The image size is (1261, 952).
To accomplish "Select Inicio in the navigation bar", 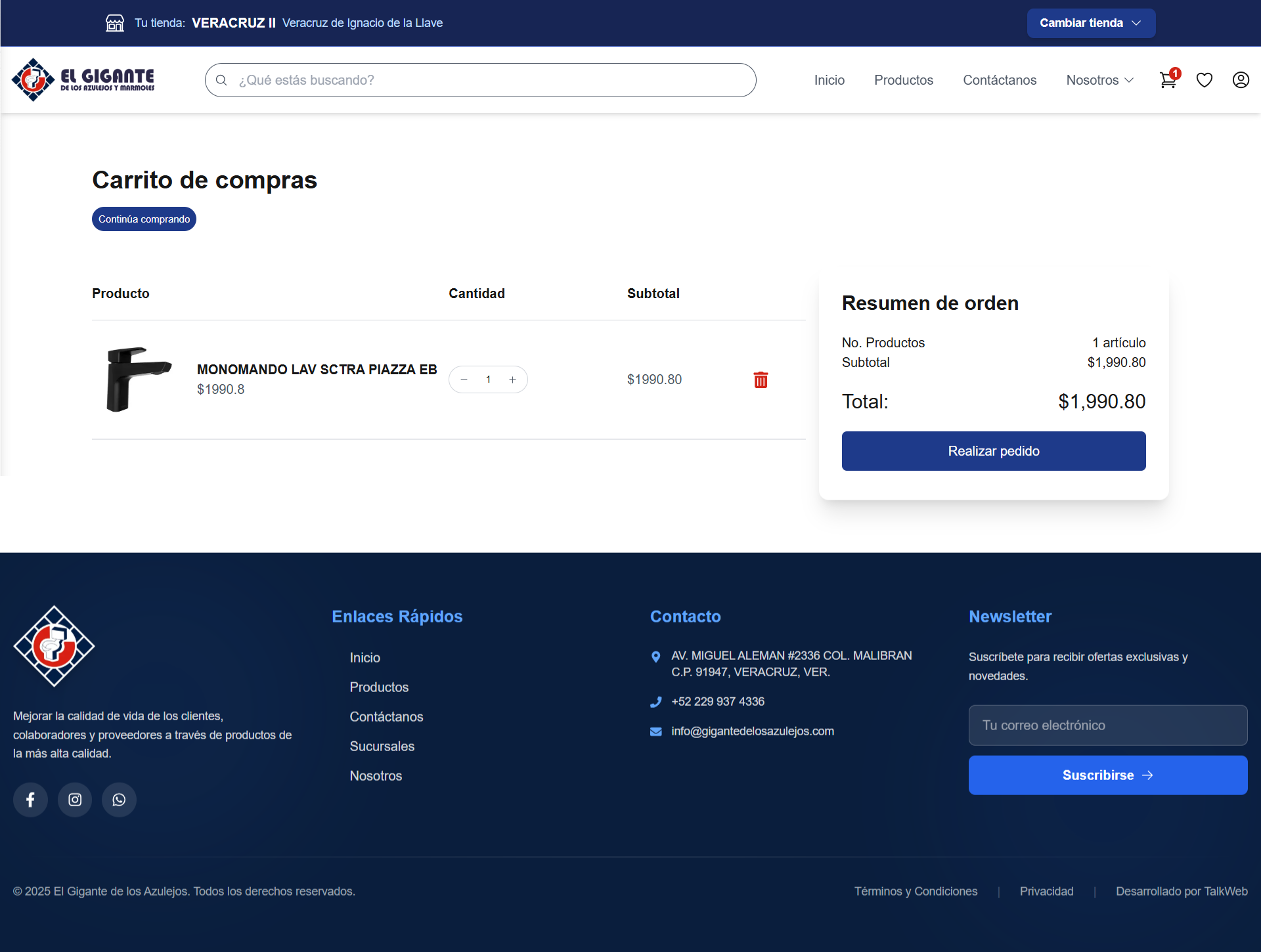I will [x=829, y=80].
